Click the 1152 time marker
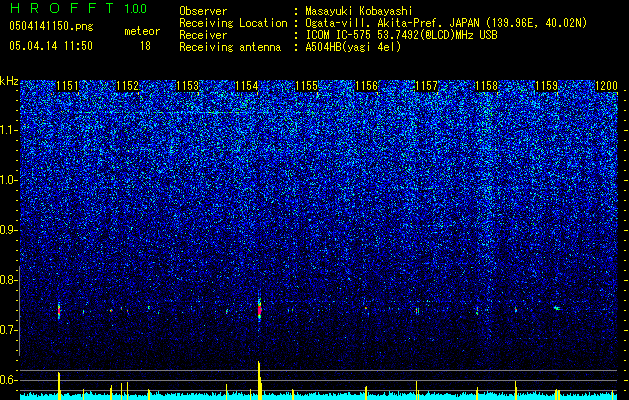629x400 pixels. tap(128, 85)
